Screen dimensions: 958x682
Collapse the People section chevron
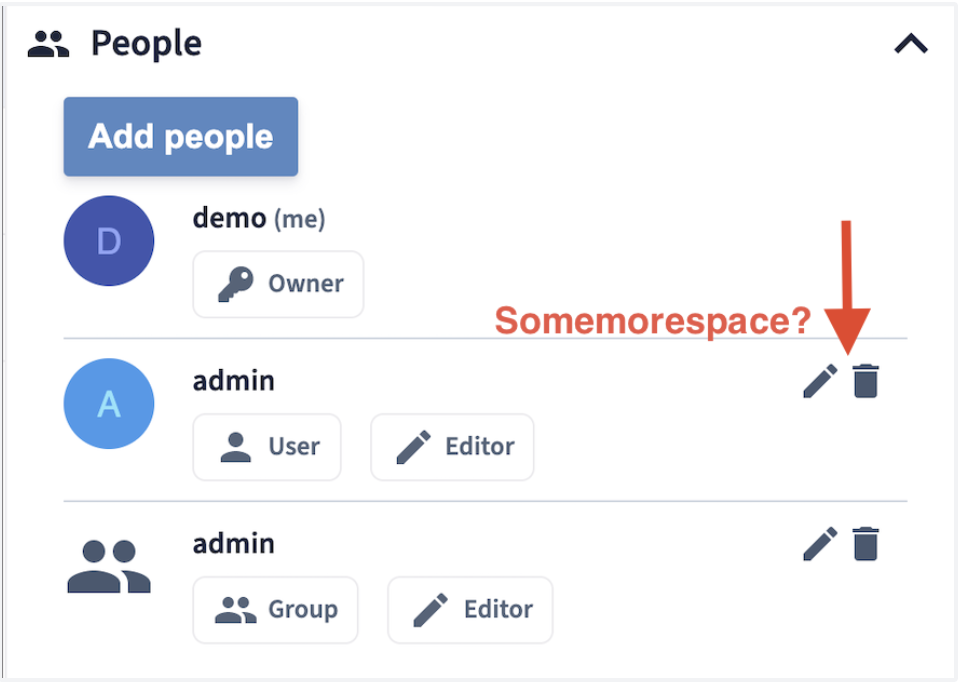pos(911,44)
